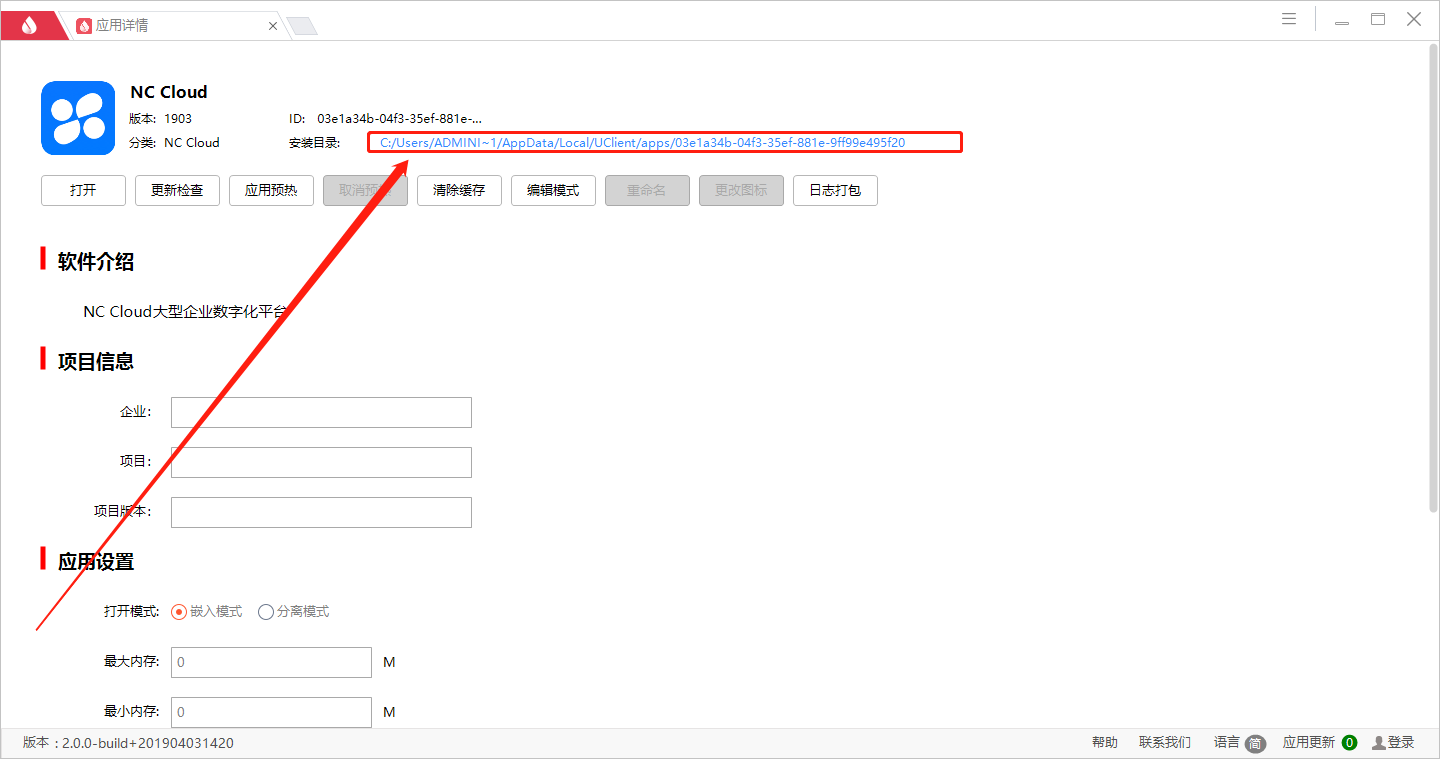
Task: Open a new blank tab
Action: click(302, 26)
